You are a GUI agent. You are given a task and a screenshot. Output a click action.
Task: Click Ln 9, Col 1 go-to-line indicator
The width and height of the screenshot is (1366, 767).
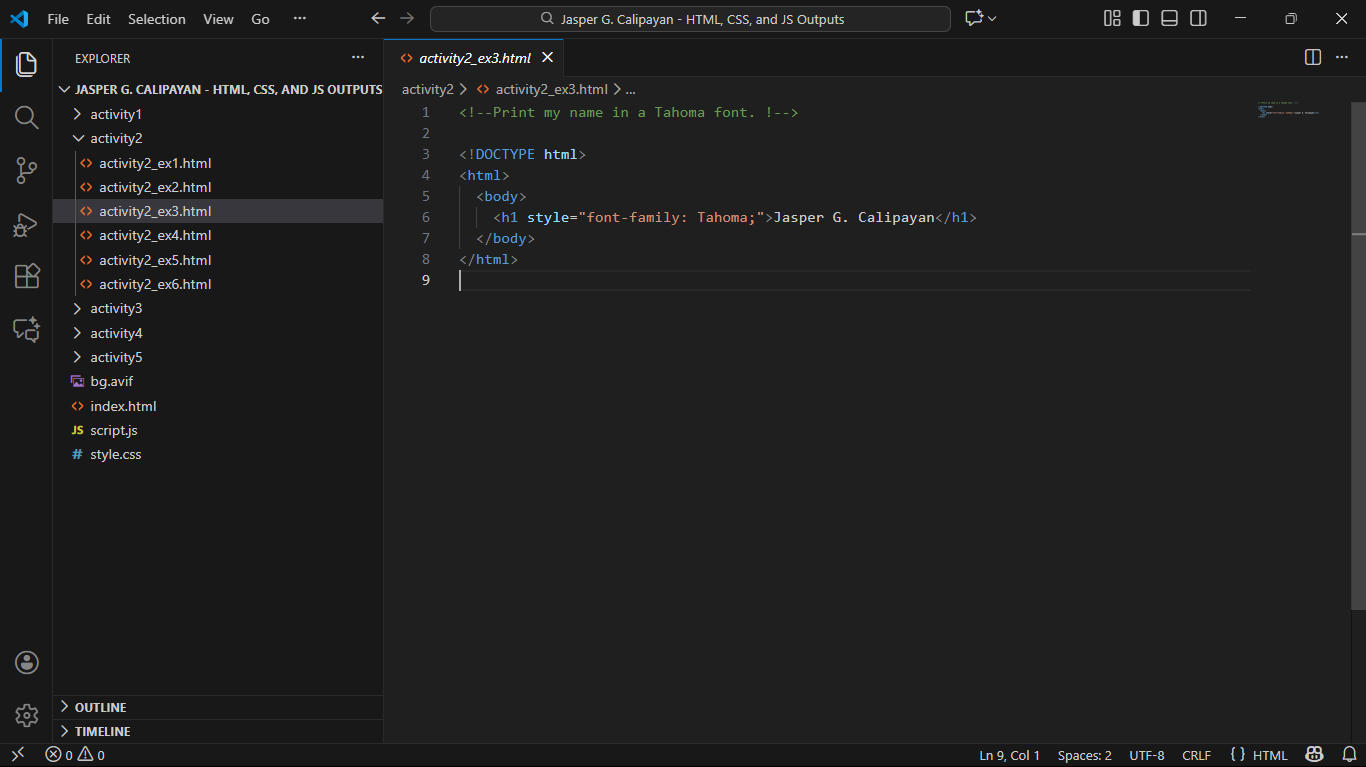coord(1009,755)
